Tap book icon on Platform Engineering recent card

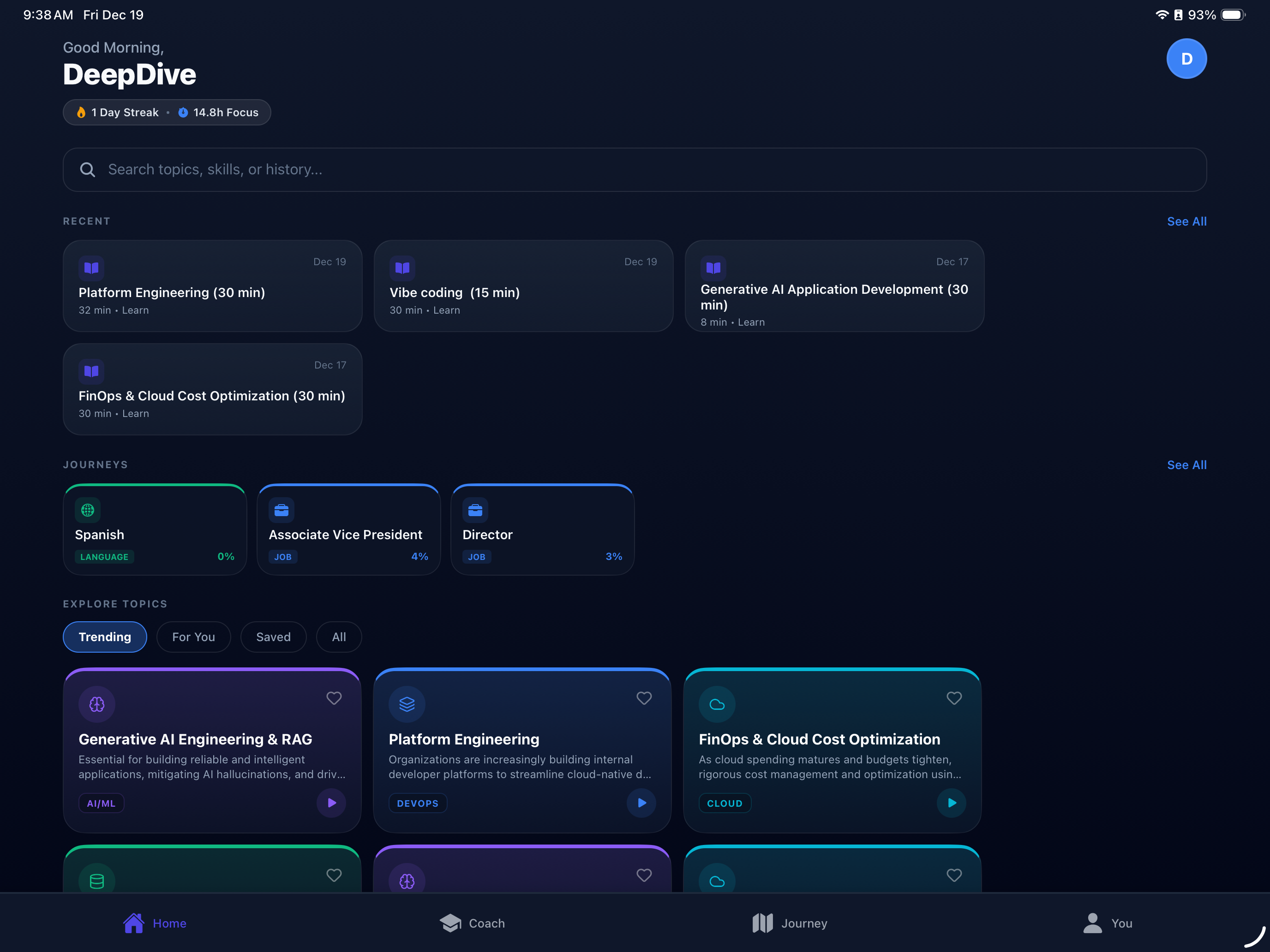[x=91, y=268]
